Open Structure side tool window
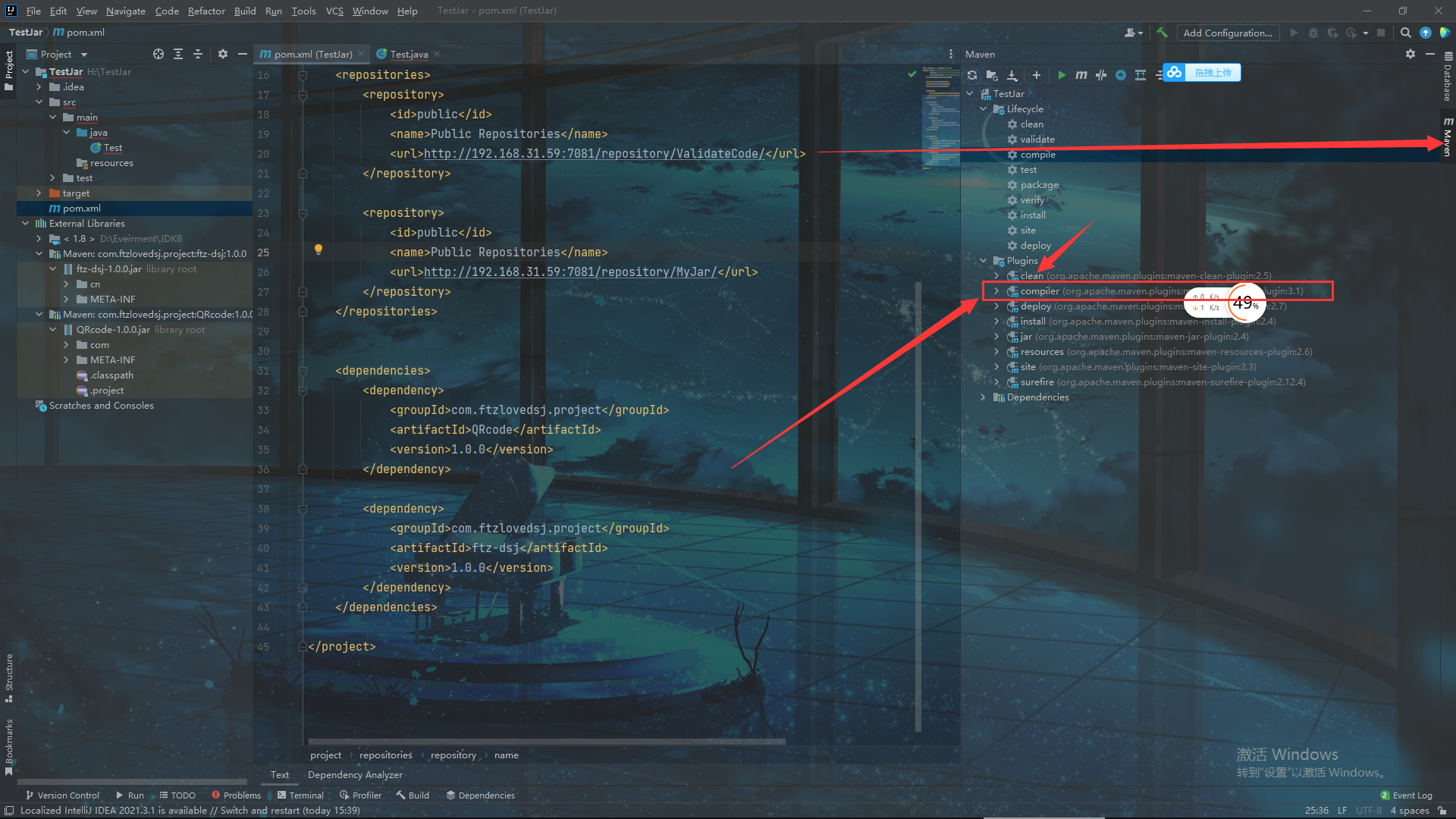Viewport: 1456px width, 819px height. 9,677
